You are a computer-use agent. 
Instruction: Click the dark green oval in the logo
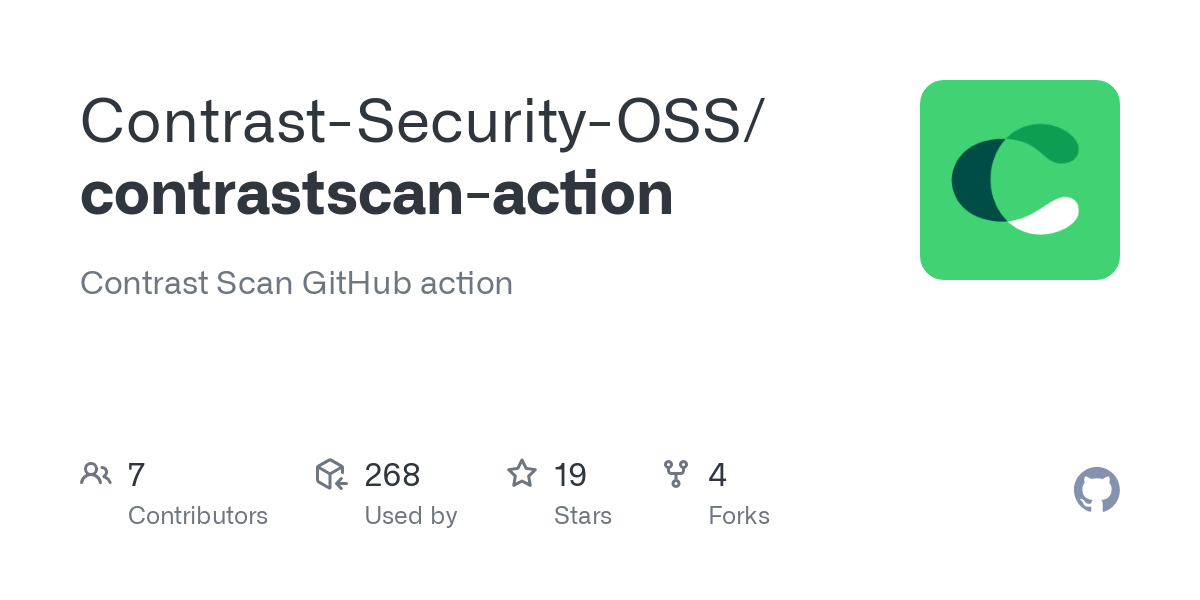968,180
